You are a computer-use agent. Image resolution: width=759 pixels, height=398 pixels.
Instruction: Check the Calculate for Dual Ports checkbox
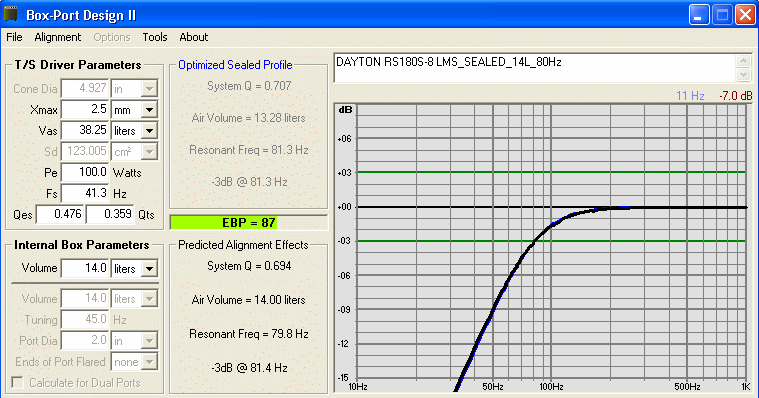point(17,383)
